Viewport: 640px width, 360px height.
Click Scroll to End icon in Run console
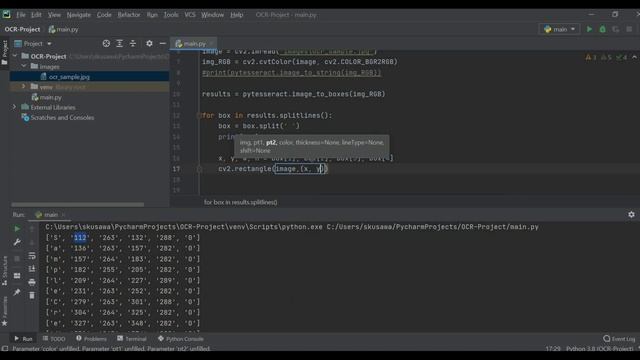(x=32, y=269)
